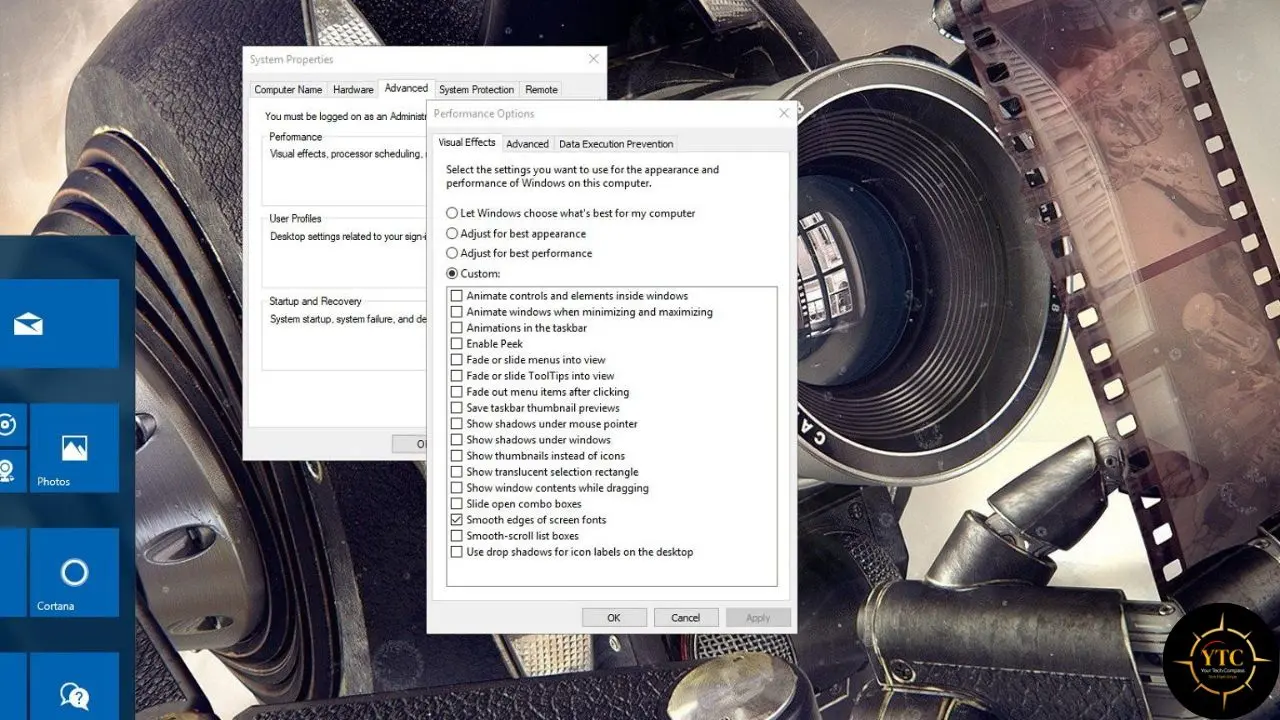Enable Animate windows when minimizing and maximizing
This screenshot has width=1280, height=720.
(x=457, y=312)
